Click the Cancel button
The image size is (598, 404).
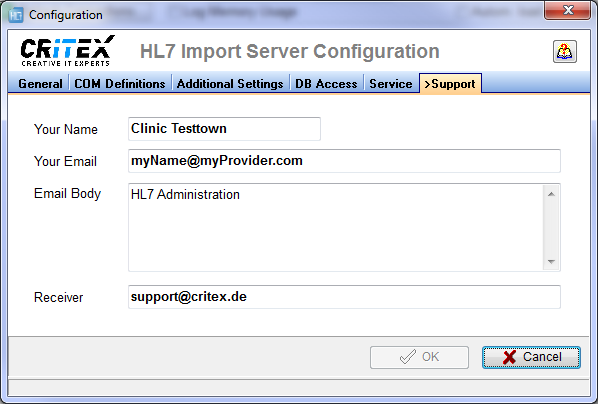point(531,357)
